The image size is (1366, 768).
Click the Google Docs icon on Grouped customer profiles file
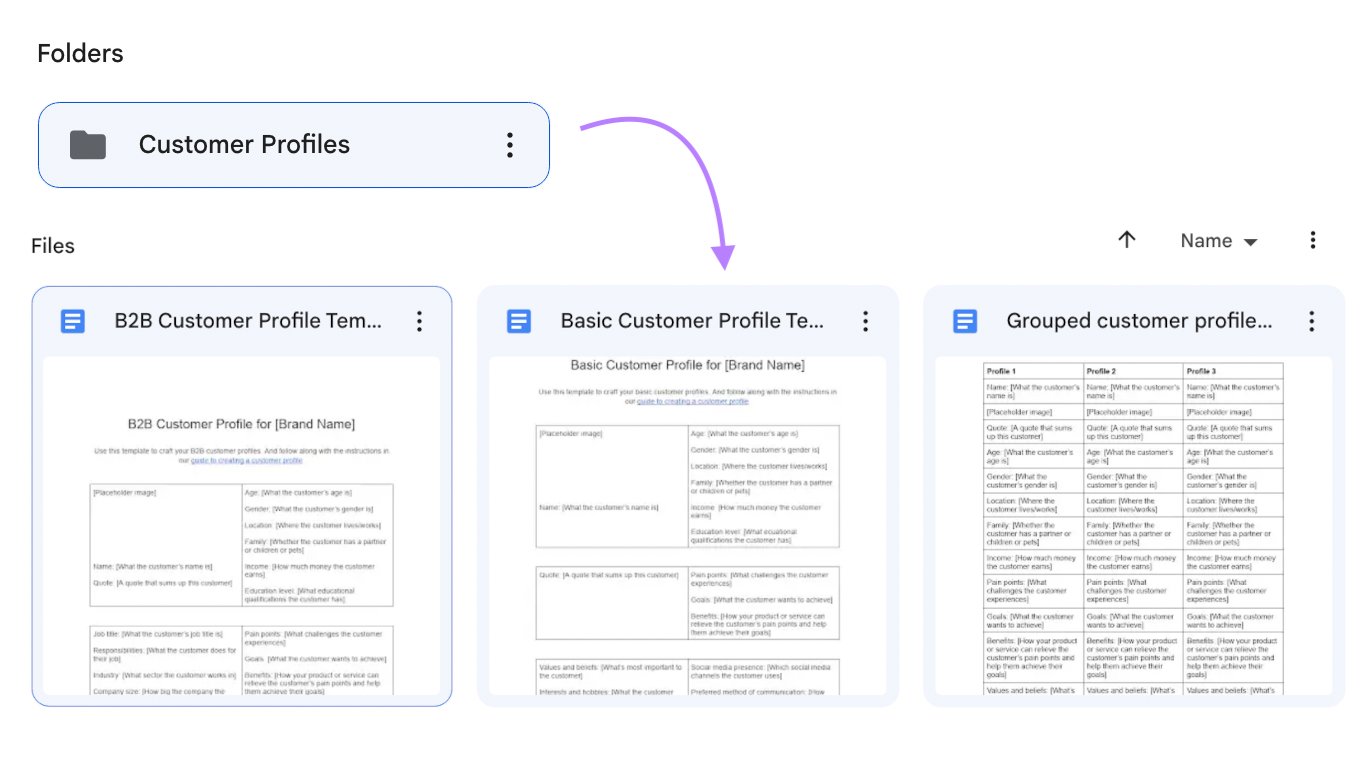coord(965,321)
